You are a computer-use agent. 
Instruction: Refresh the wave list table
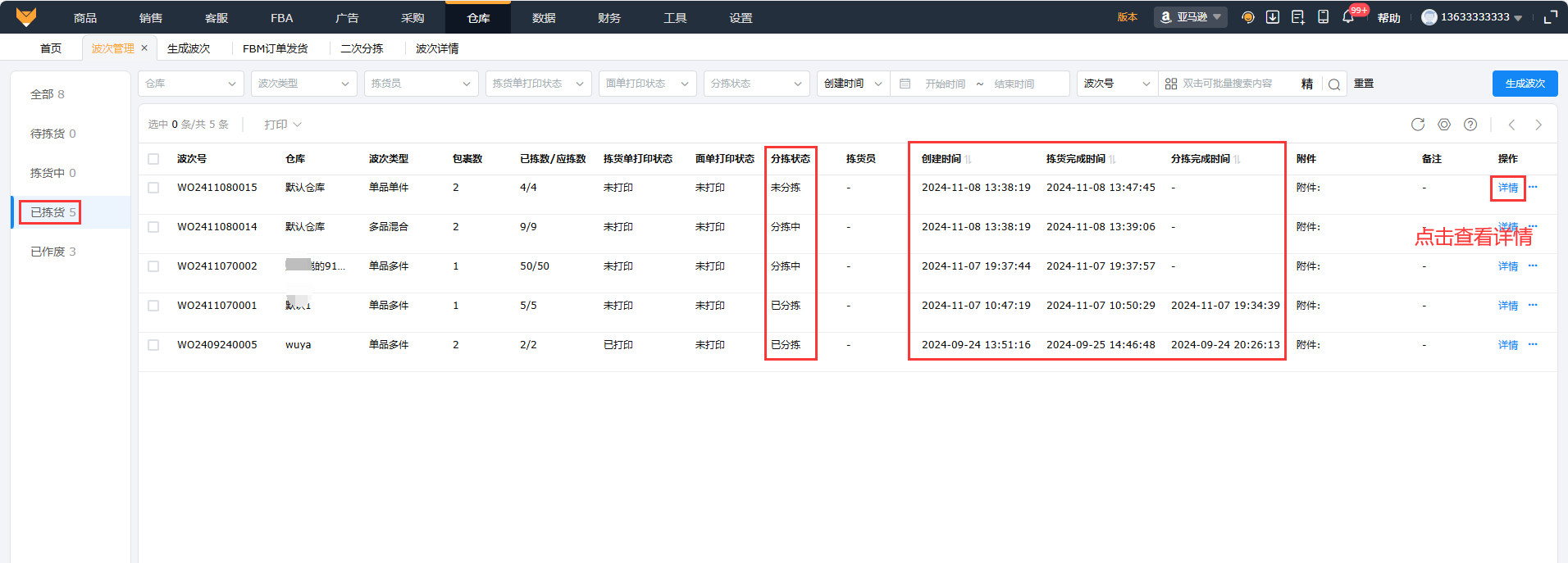(x=1418, y=125)
